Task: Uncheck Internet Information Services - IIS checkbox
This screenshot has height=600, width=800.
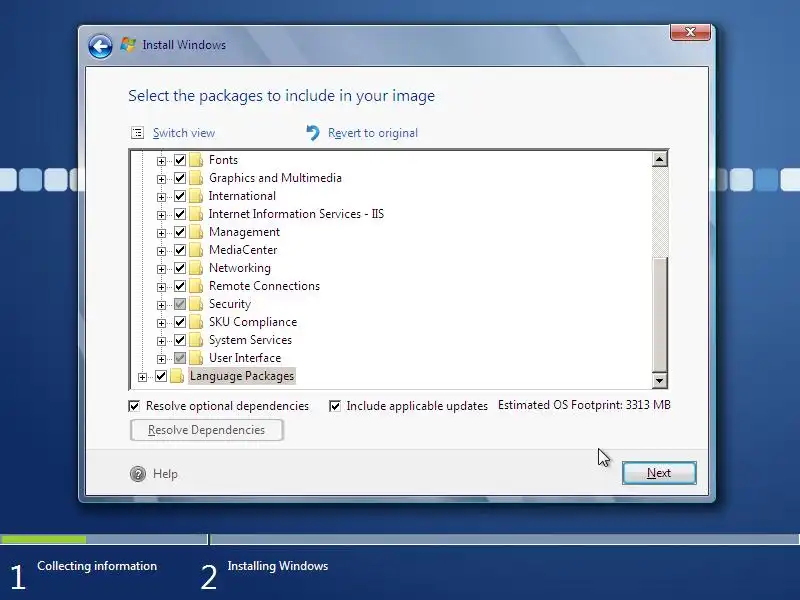Action: (x=180, y=214)
